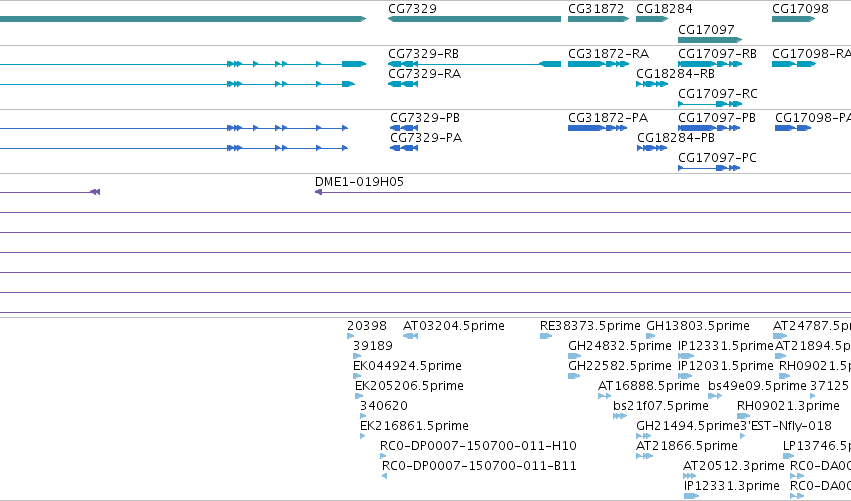Click the AT20512.3prime EST label
The image size is (851, 501).
pyautogui.click(x=734, y=466)
